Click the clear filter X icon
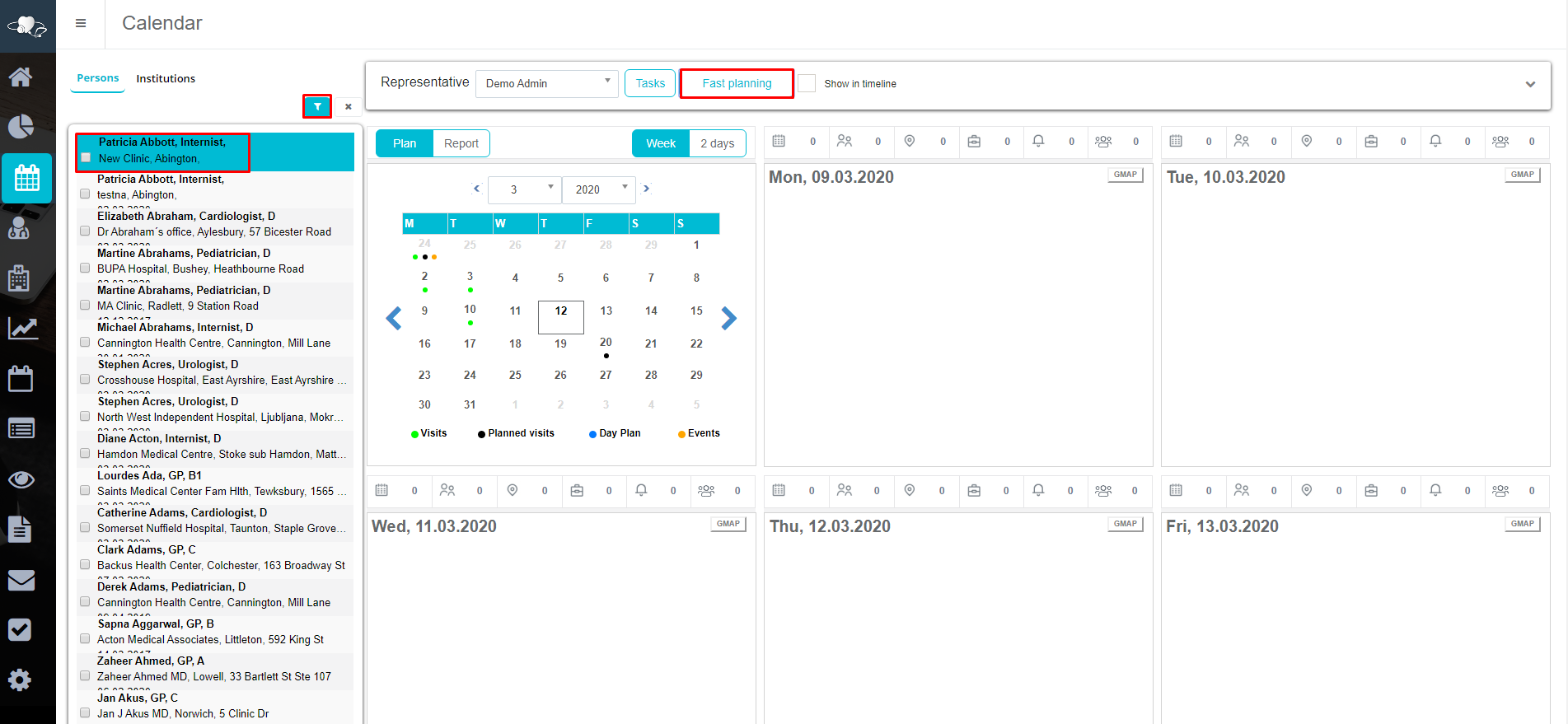Image resolution: width=1568 pixels, height=724 pixels. [x=349, y=107]
